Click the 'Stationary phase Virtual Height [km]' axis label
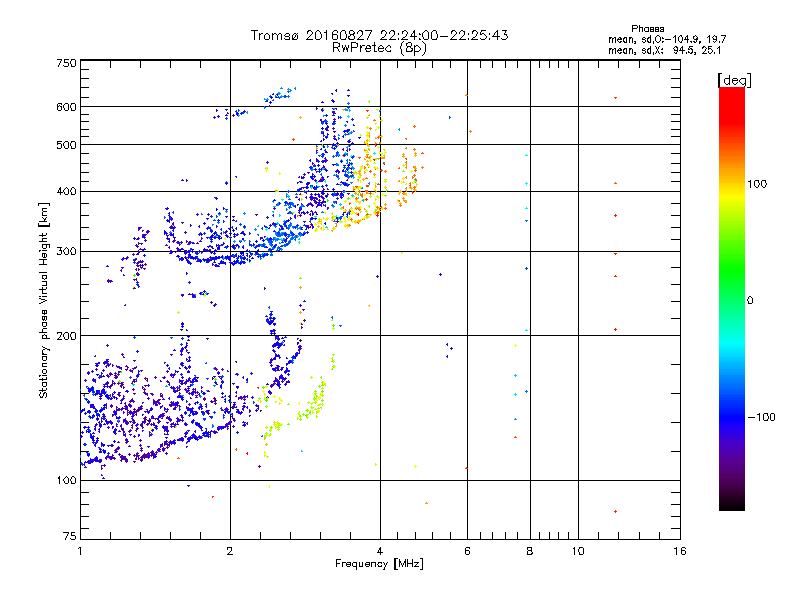Viewport: 800px width, 600px height. click(44, 300)
